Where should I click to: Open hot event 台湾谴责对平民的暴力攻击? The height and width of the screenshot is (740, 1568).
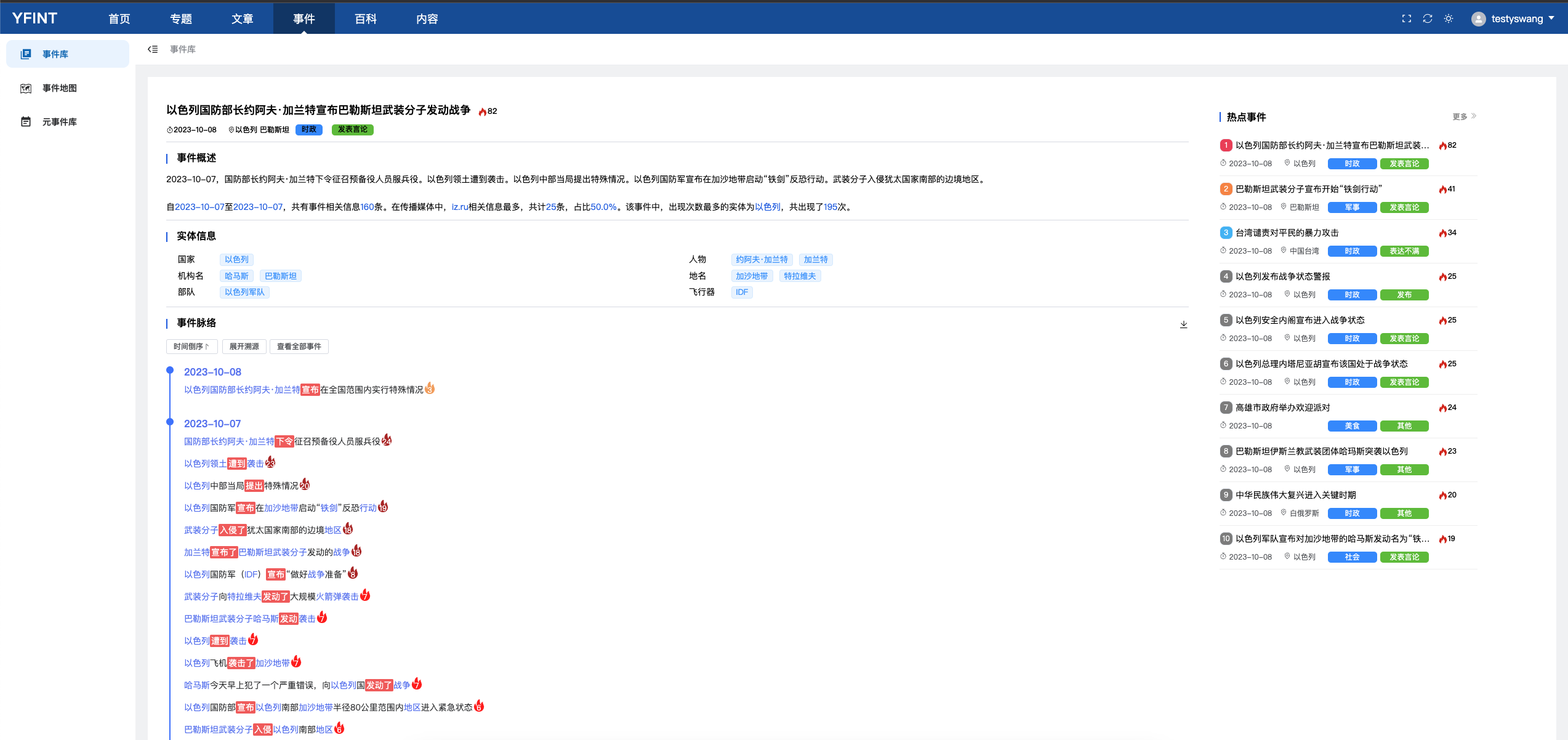pos(1287,233)
